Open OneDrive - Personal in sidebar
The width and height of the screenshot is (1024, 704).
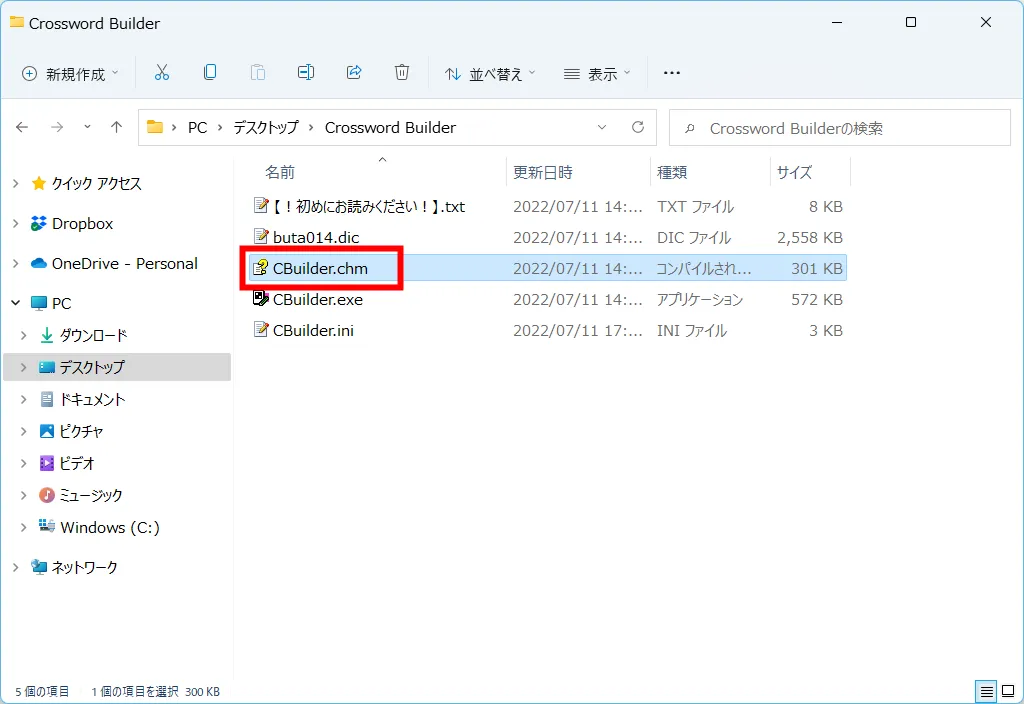click(125, 263)
